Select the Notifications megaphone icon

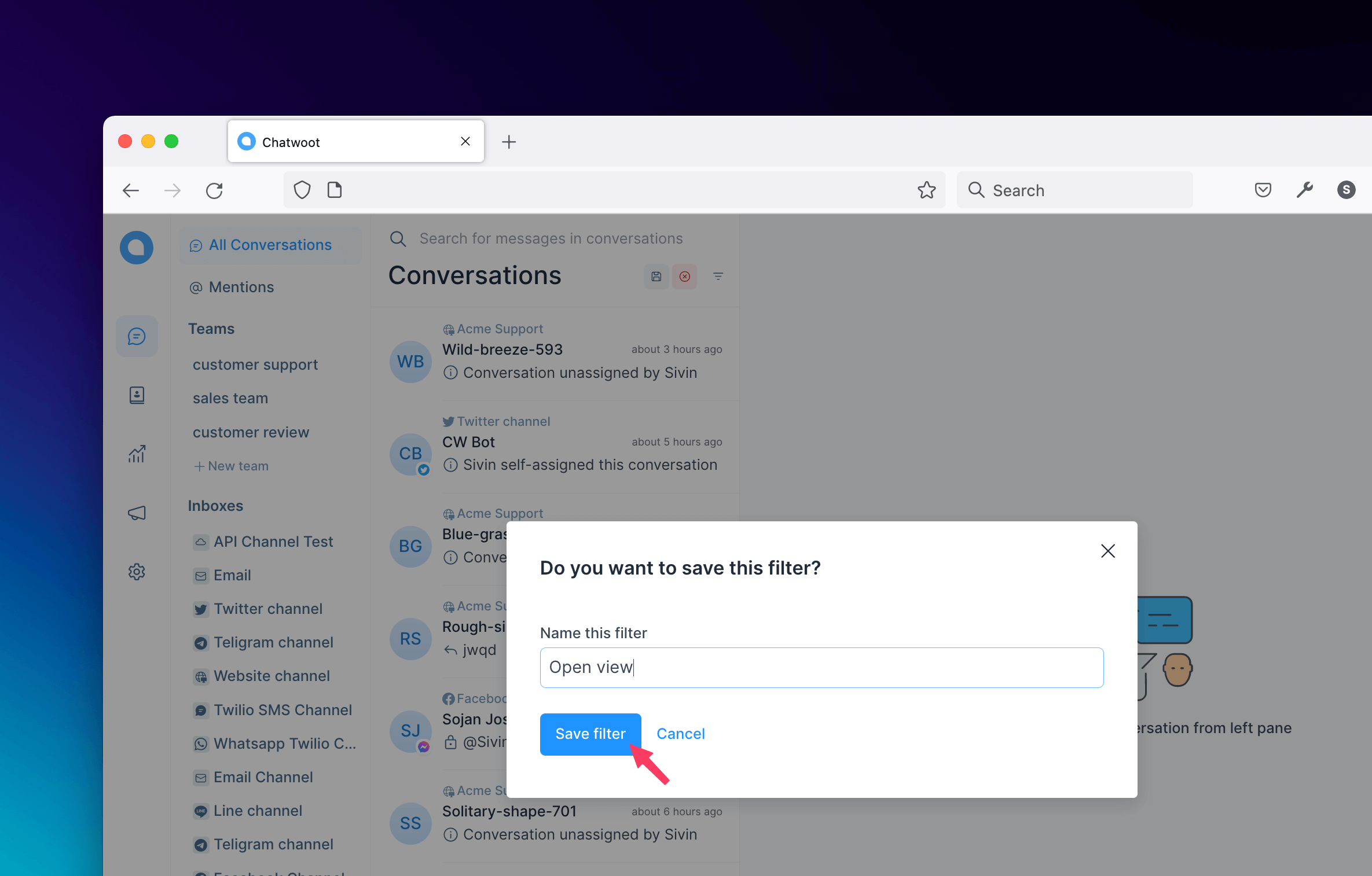[137, 513]
